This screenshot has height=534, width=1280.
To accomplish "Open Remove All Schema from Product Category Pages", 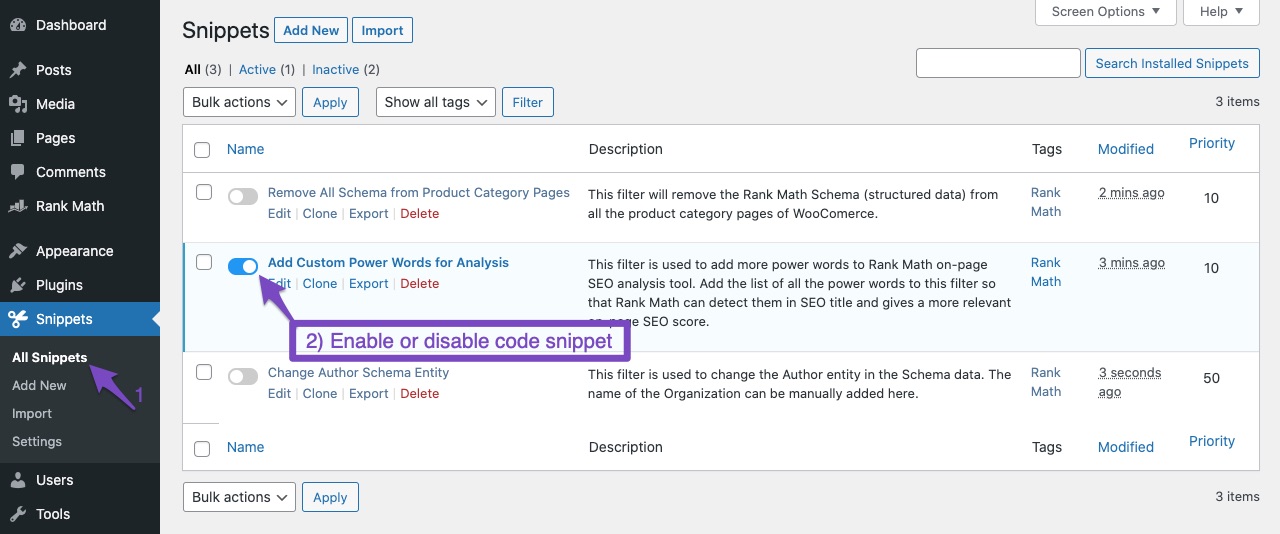I will [x=419, y=193].
